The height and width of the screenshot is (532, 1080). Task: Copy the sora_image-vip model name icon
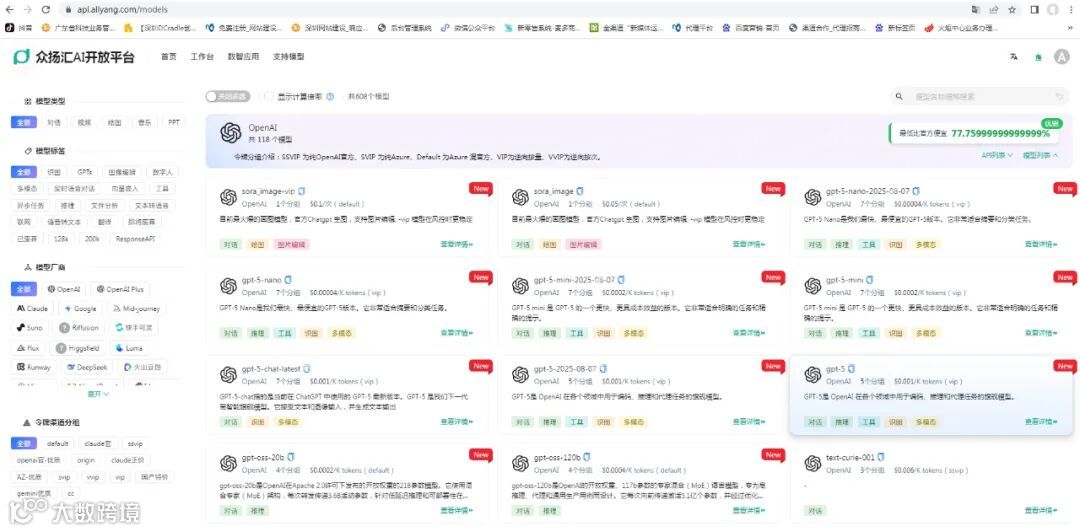pyautogui.click(x=301, y=191)
